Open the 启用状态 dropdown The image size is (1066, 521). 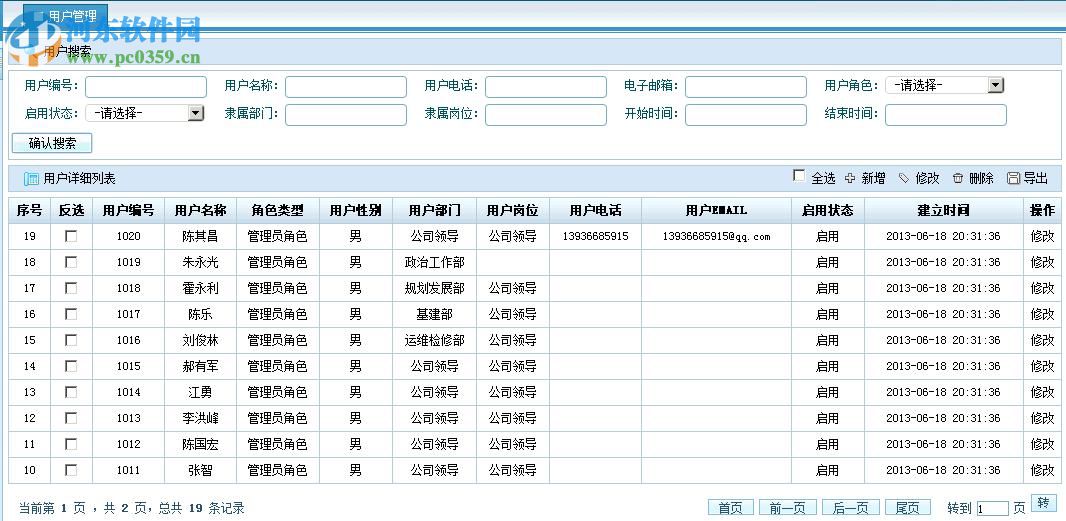145,113
